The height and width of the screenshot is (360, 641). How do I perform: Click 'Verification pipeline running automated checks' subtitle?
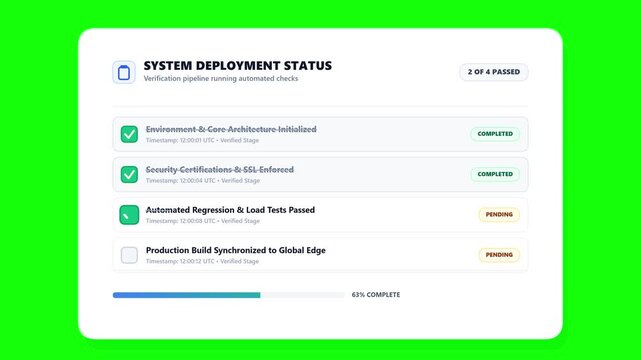click(221, 78)
